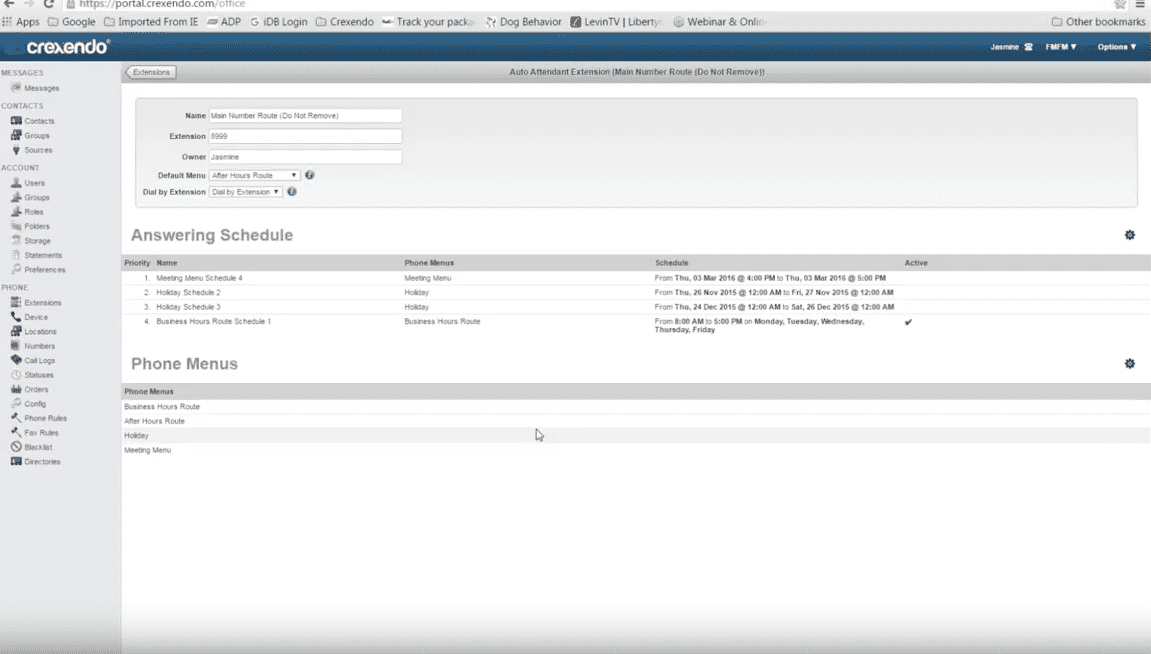Expand the Default Menu dropdown
1151x654 pixels.
pyautogui.click(x=254, y=175)
